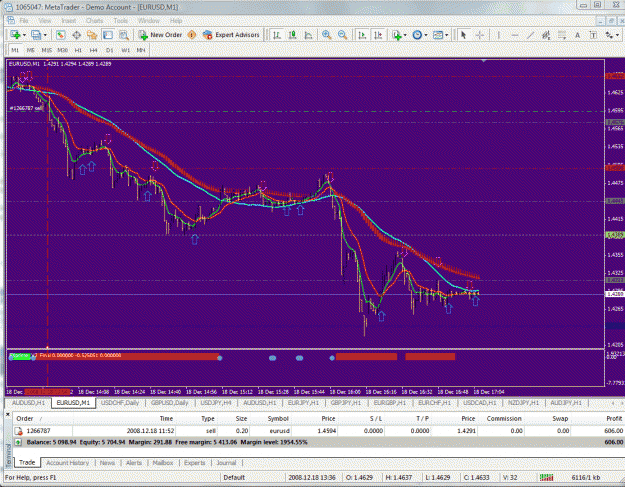The width and height of the screenshot is (625, 487).
Task: Click the New Chart icon
Action: [15, 35]
